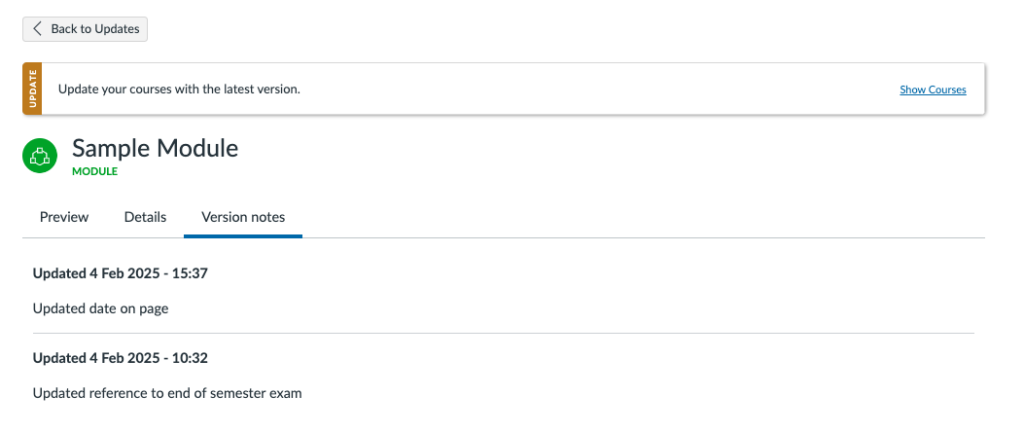Open the Show Courses link
The image size is (1024, 432).
pyautogui.click(x=933, y=89)
